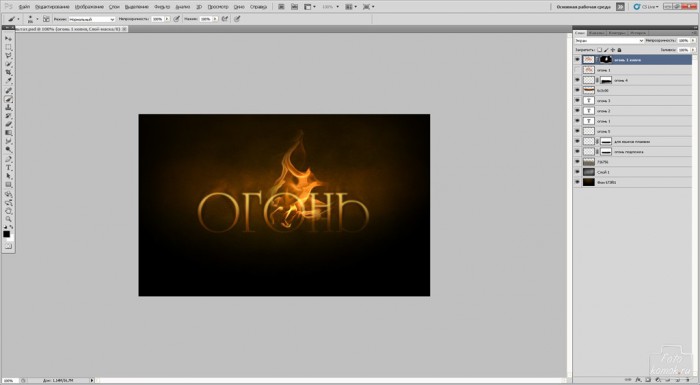Select the Zoom magnifier tool
700x385 pixels.
click(8, 220)
